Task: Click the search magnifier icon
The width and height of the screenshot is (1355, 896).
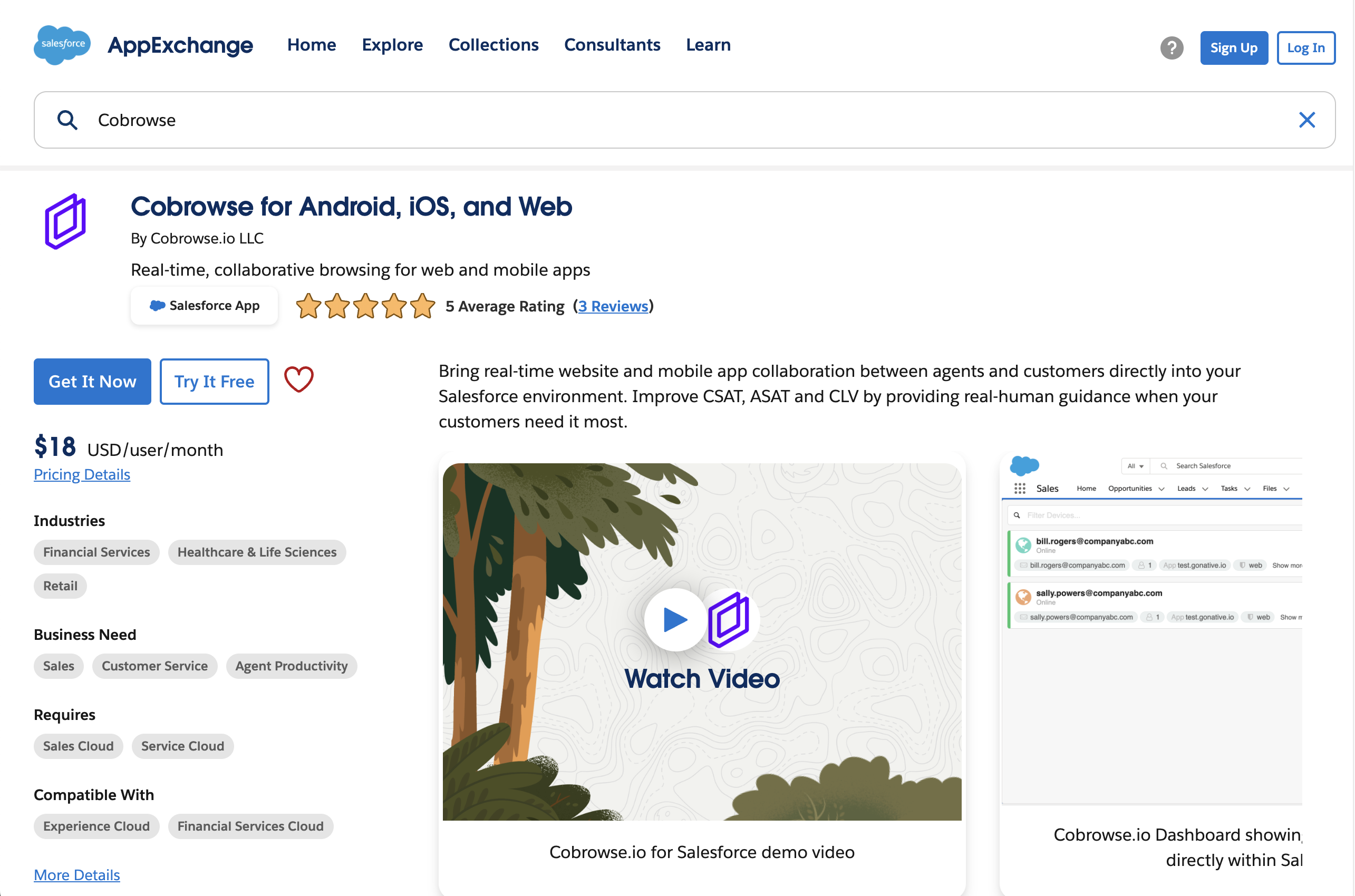Action: [67, 120]
